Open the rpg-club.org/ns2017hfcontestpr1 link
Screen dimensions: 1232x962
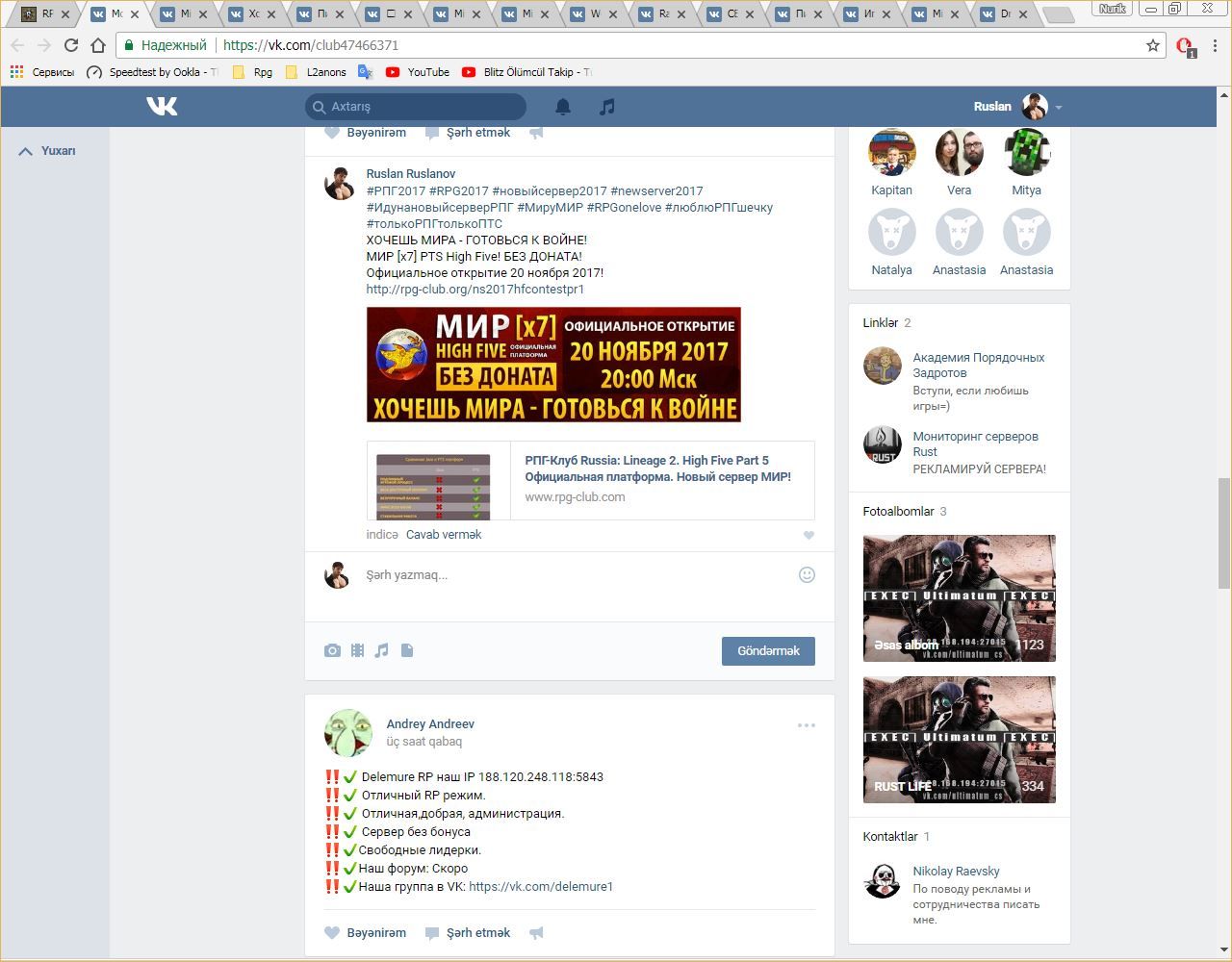coord(475,290)
